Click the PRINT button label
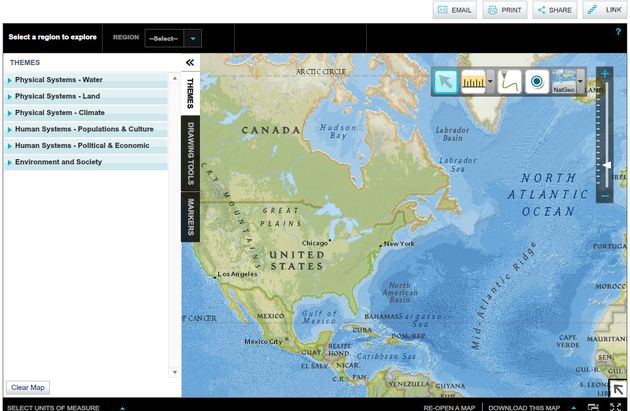This screenshot has height=411, width=630. pyautogui.click(x=511, y=10)
